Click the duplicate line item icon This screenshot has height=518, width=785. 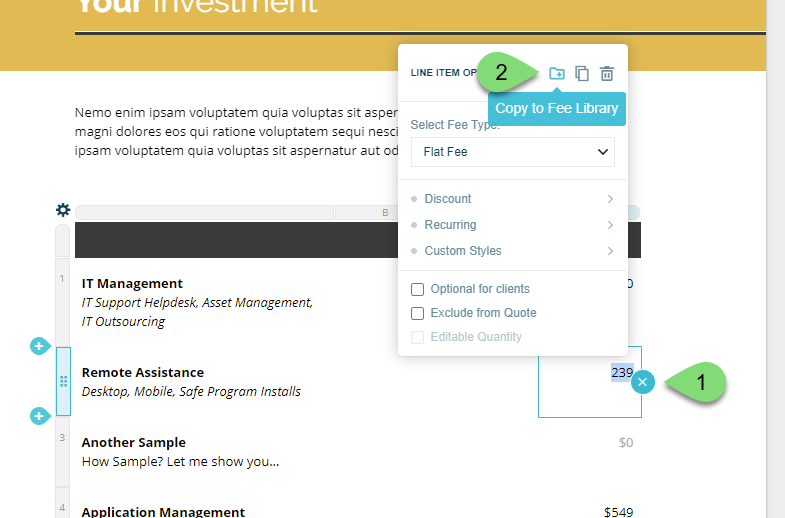582,73
